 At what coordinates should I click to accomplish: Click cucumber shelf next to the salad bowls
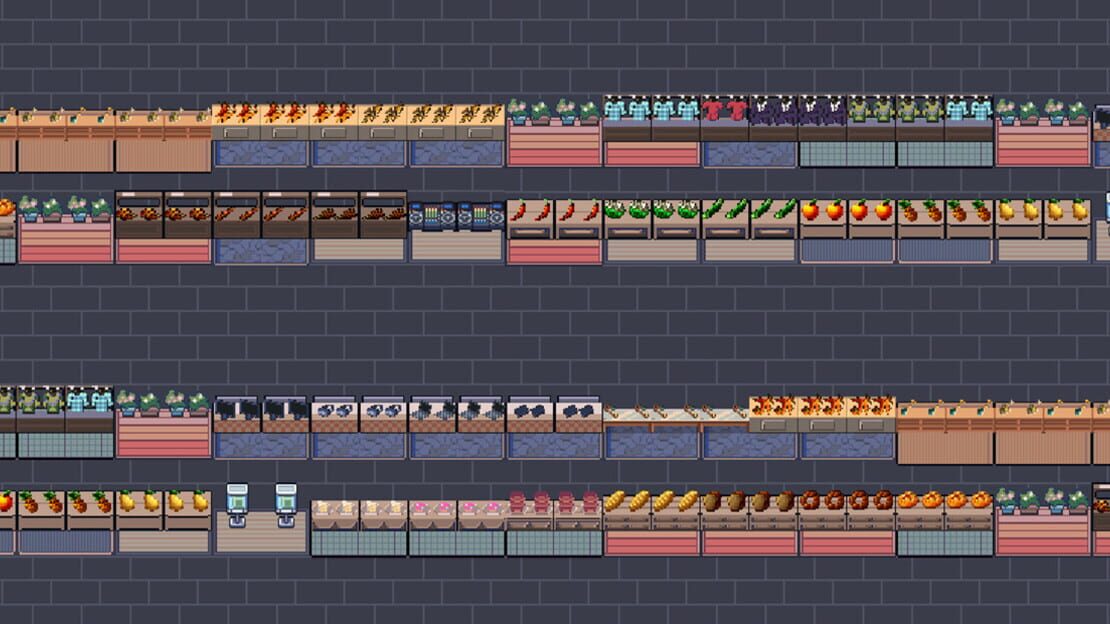click(749, 231)
